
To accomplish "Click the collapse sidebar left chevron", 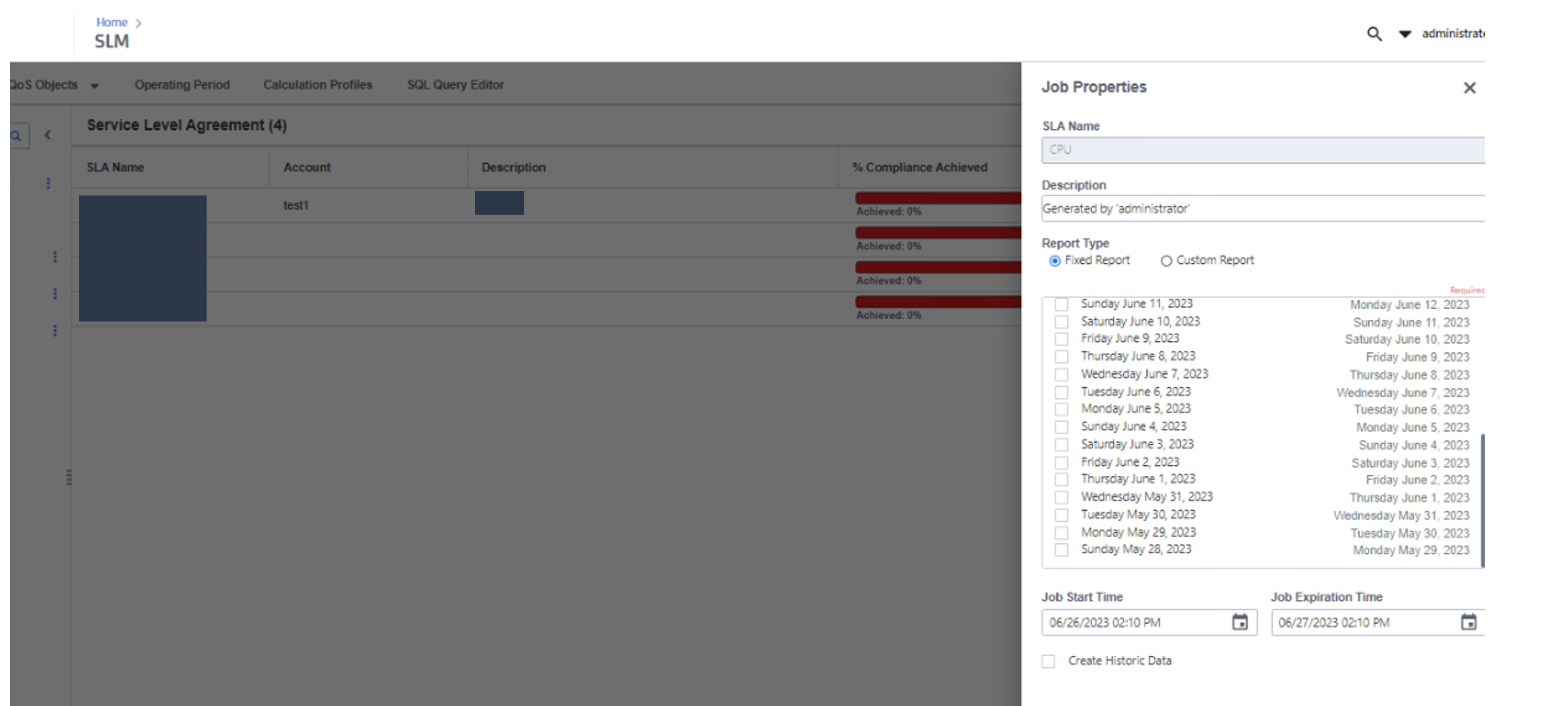I will pyautogui.click(x=48, y=135).
